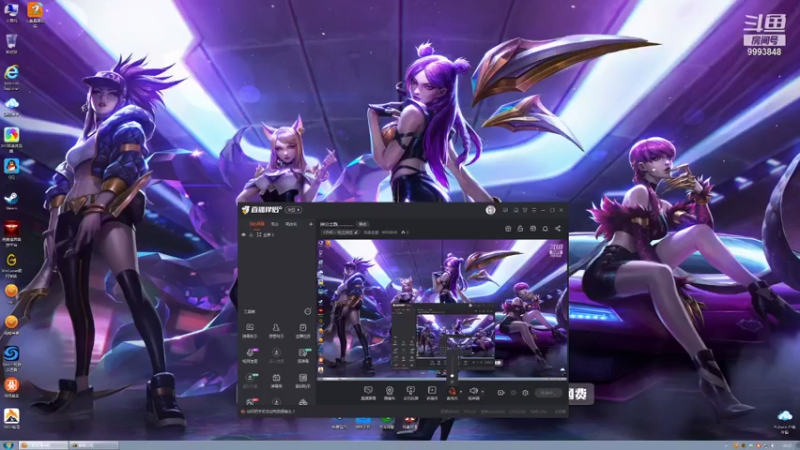Click the square play icon in bottom toolbar

tap(432, 391)
